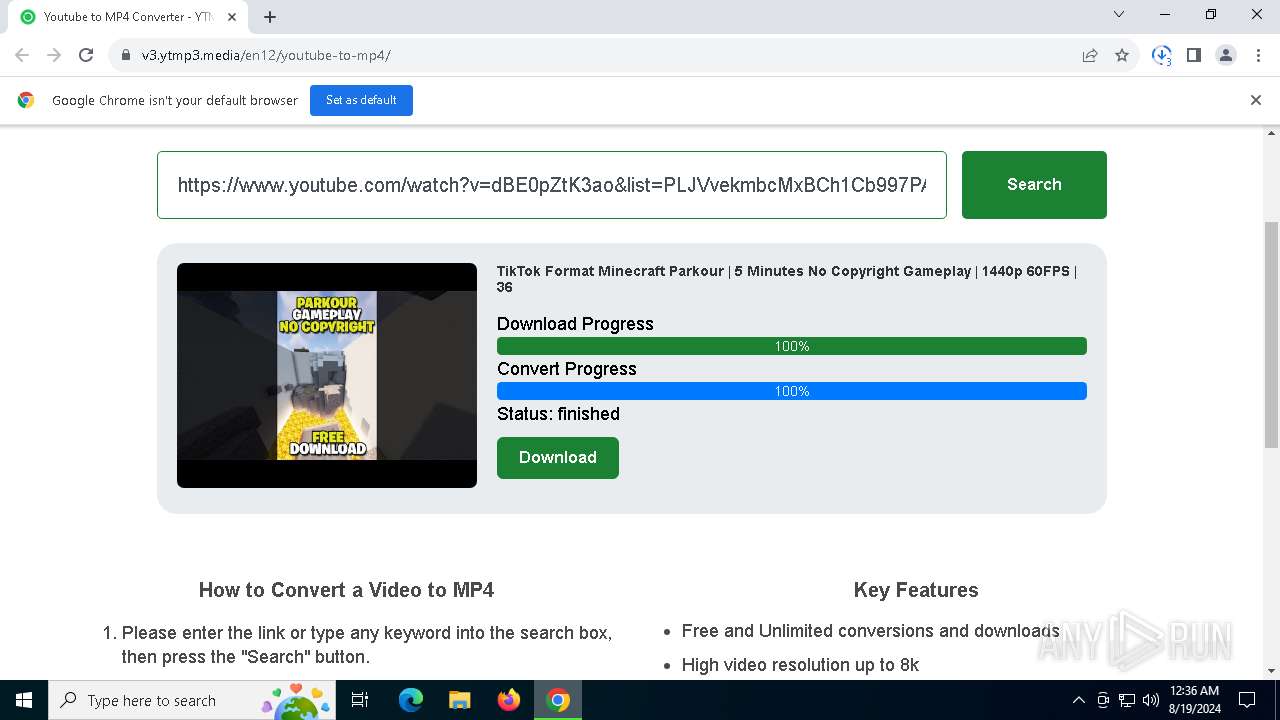Image resolution: width=1280 pixels, height=720 pixels.
Task: Go back to the previous page
Action: tap(22, 55)
